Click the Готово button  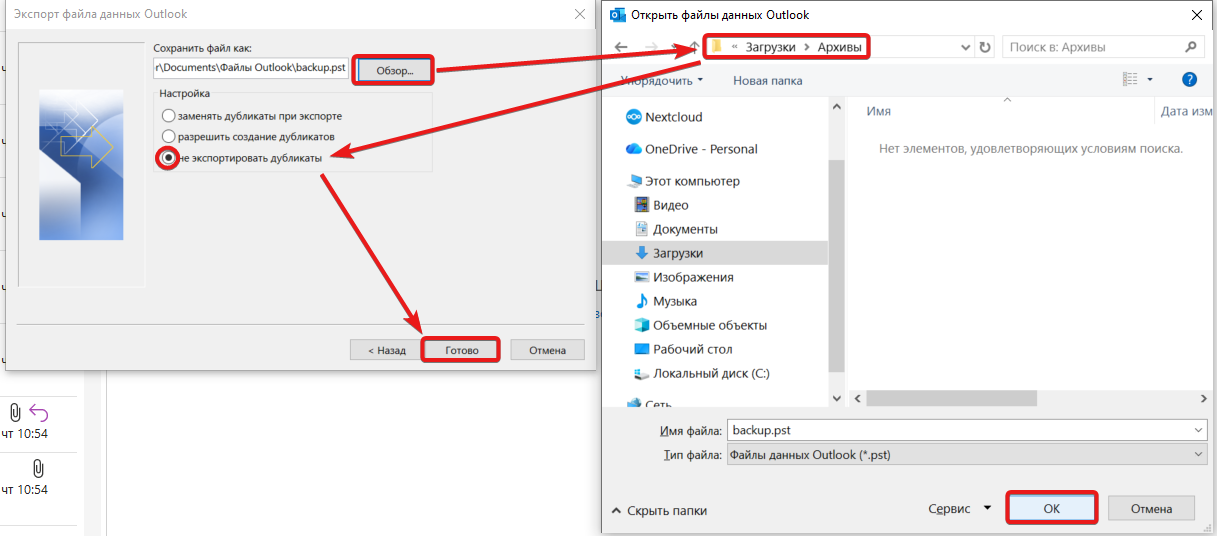pos(461,350)
